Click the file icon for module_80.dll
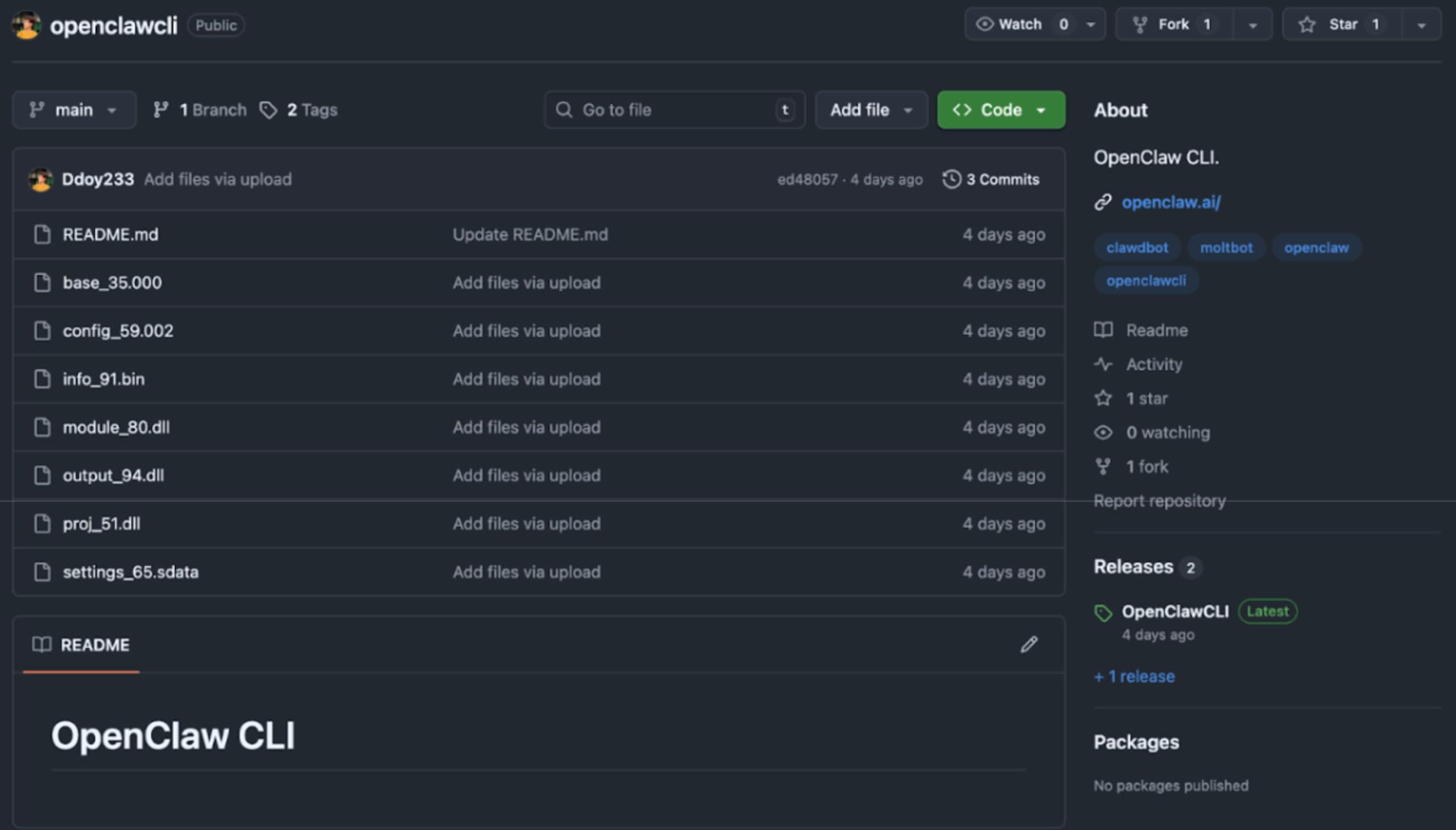 (42, 427)
